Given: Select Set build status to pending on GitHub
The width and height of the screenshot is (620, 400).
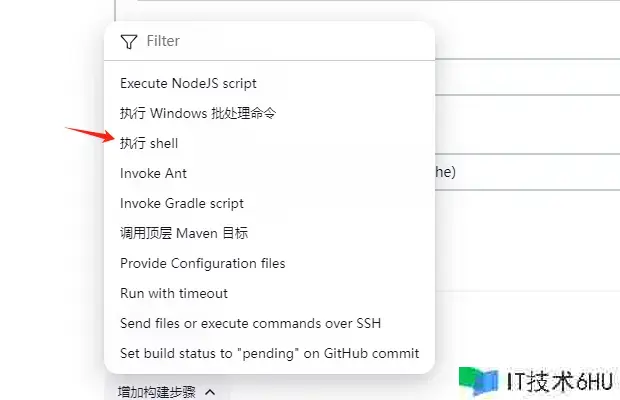Looking at the screenshot, I should [269, 353].
